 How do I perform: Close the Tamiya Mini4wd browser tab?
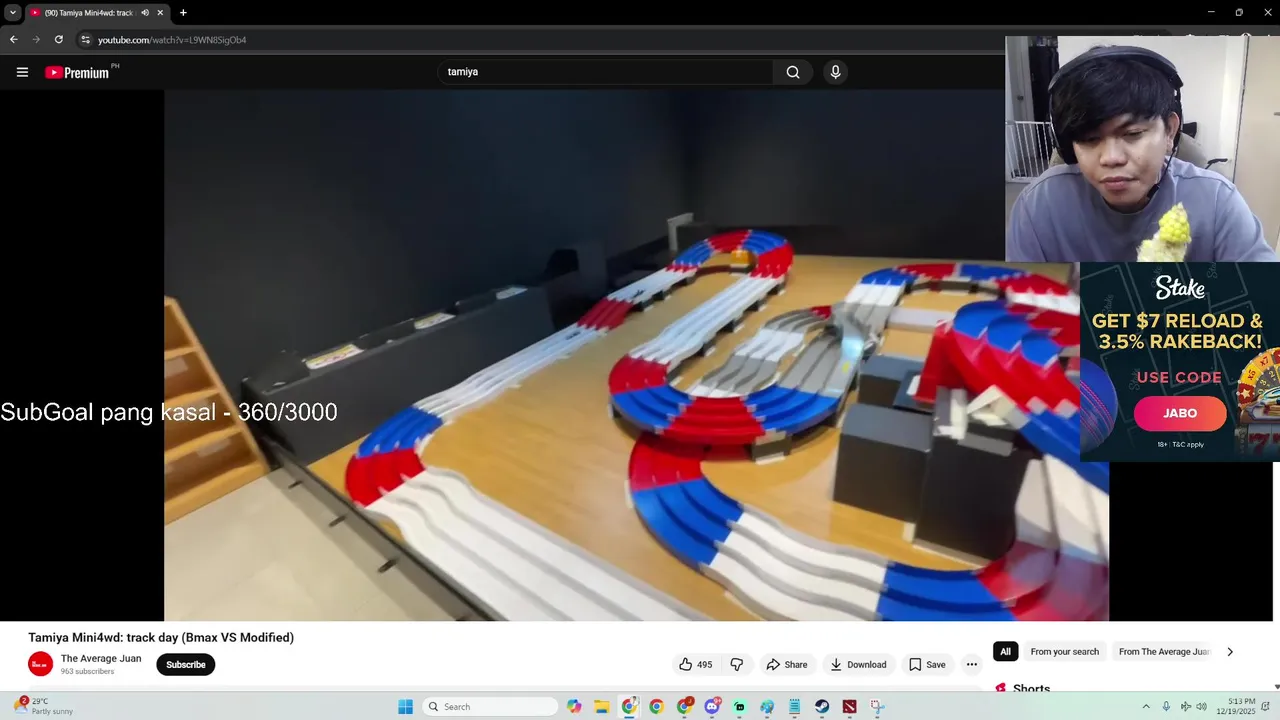click(160, 13)
